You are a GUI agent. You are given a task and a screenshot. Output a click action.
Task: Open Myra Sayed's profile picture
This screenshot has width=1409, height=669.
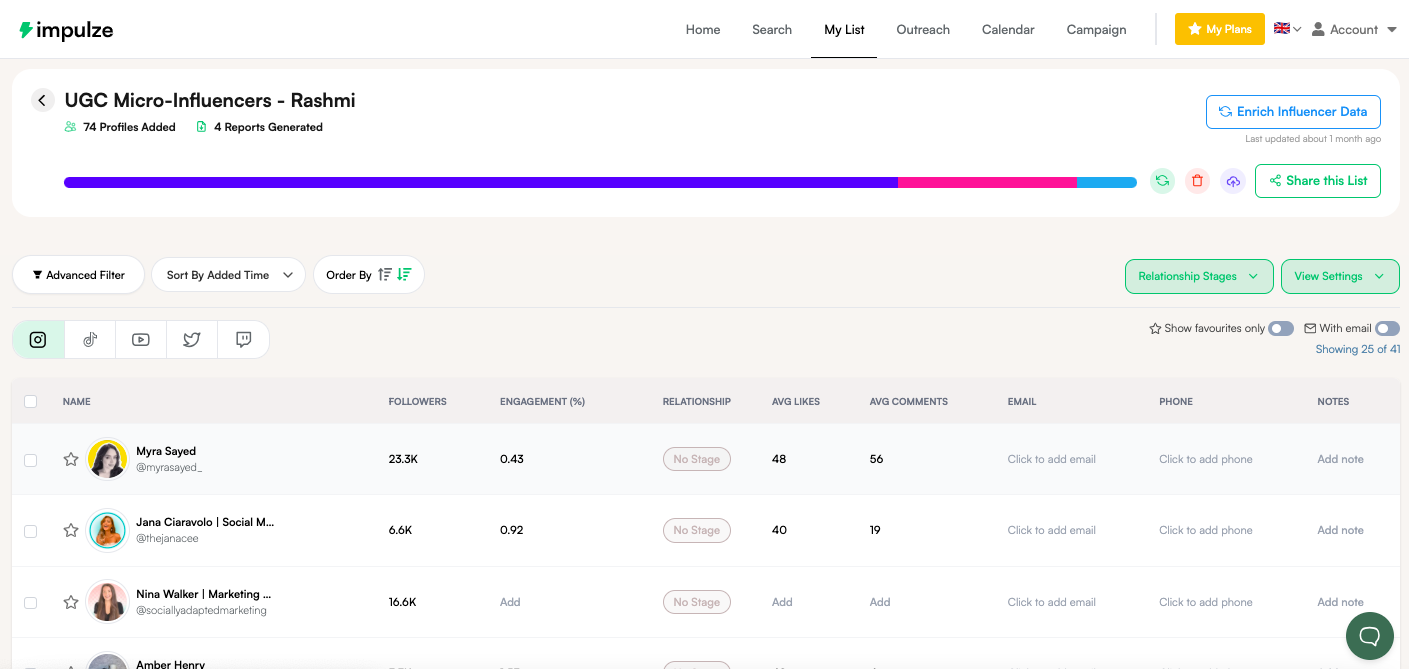point(107,459)
